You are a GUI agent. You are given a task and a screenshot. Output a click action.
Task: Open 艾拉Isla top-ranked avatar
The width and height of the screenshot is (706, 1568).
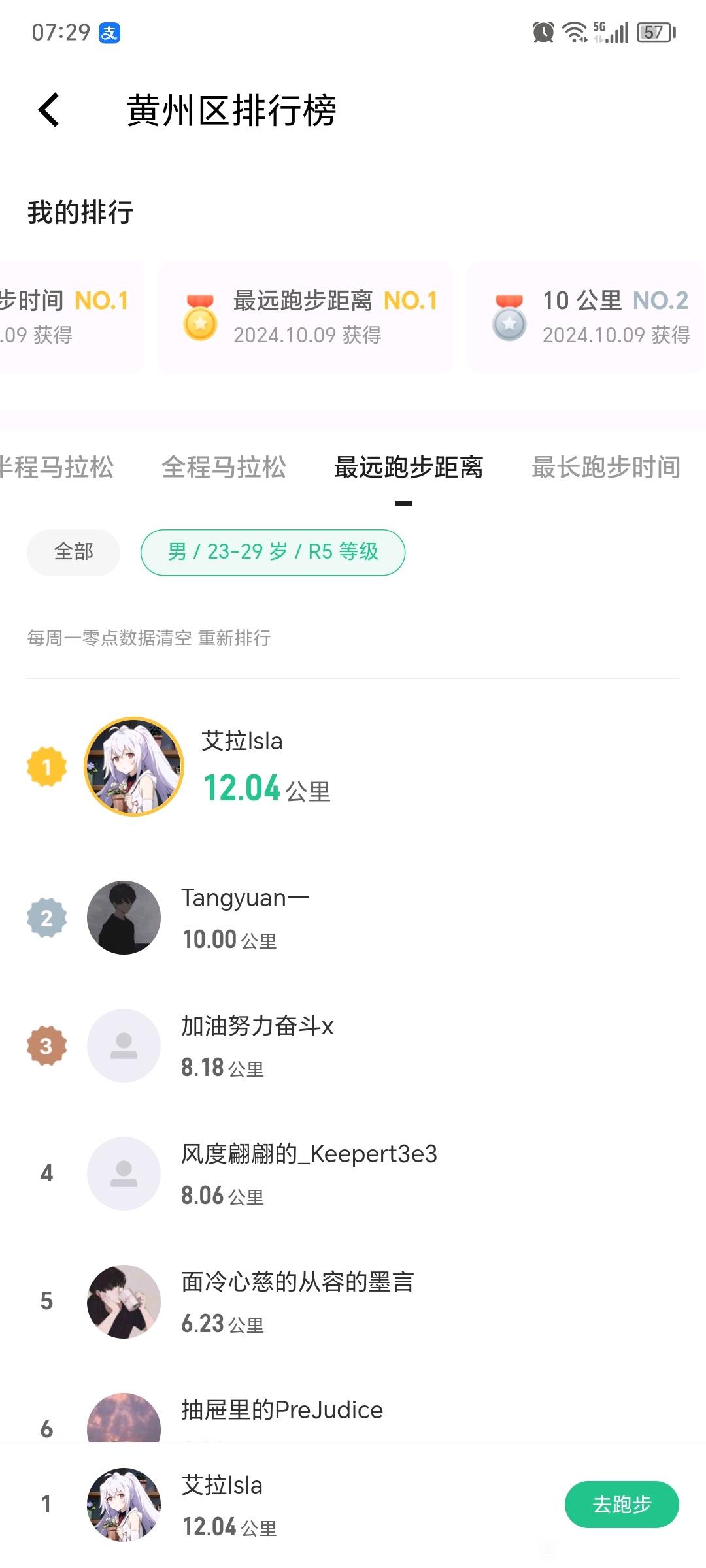coord(134,766)
